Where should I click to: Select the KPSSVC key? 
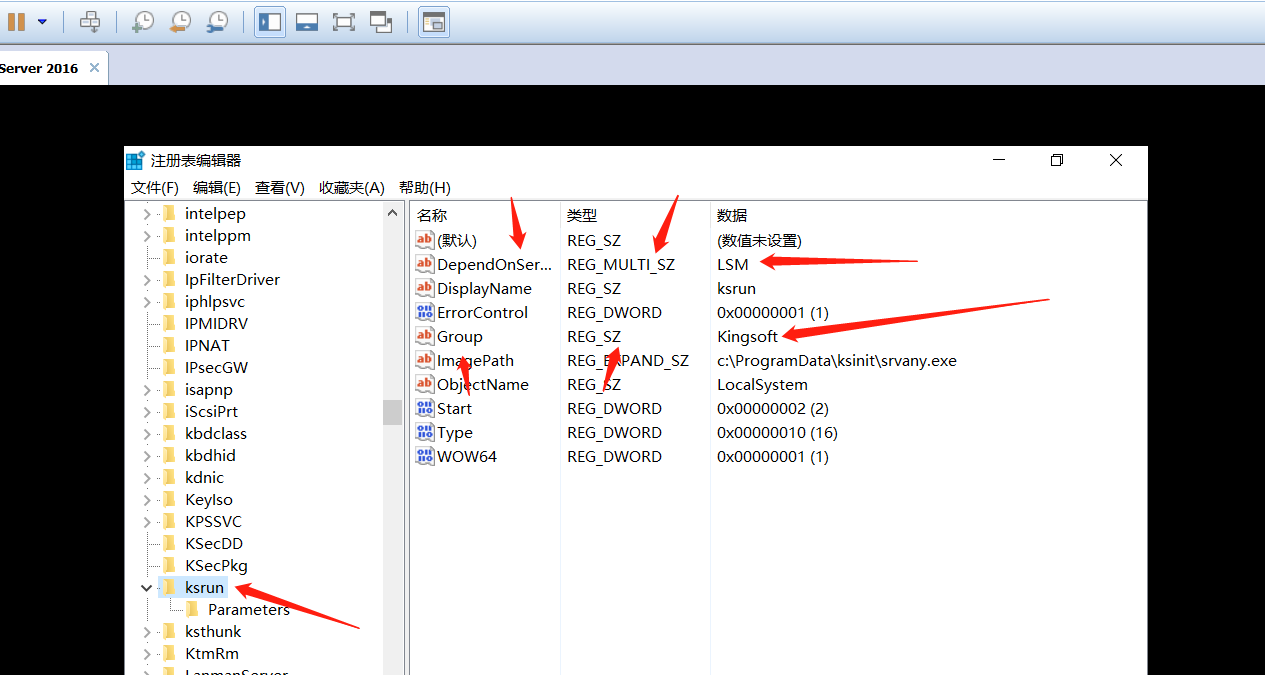[x=213, y=522]
